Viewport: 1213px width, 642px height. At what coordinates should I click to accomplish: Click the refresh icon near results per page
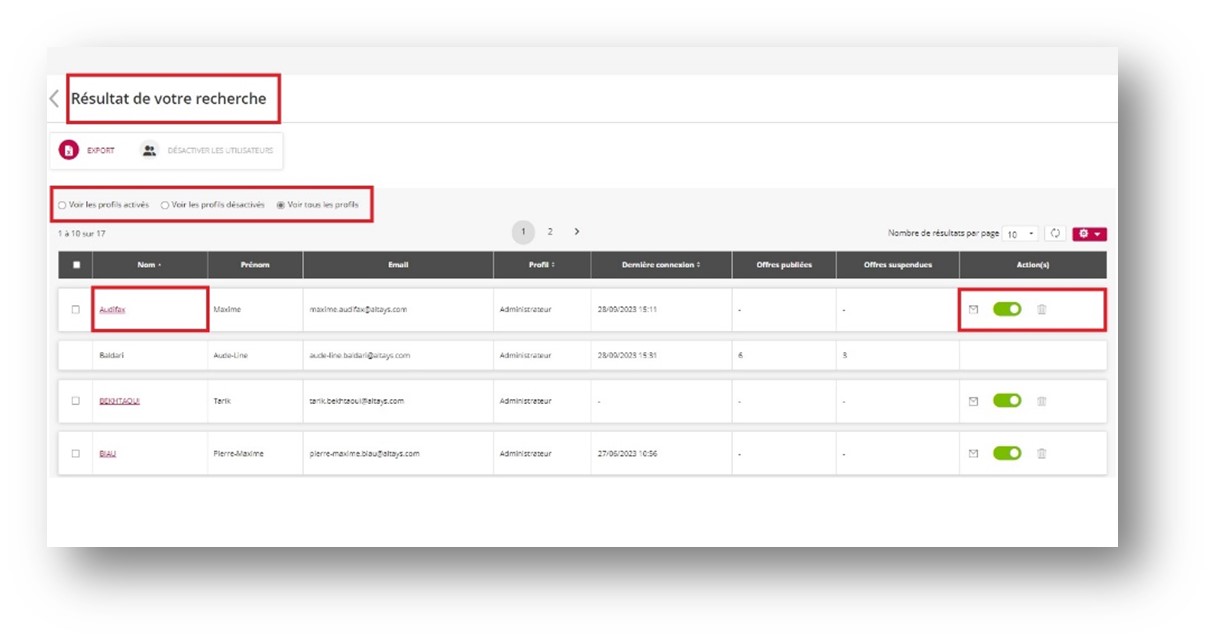pyautogui.click(x=1054, y=233)
